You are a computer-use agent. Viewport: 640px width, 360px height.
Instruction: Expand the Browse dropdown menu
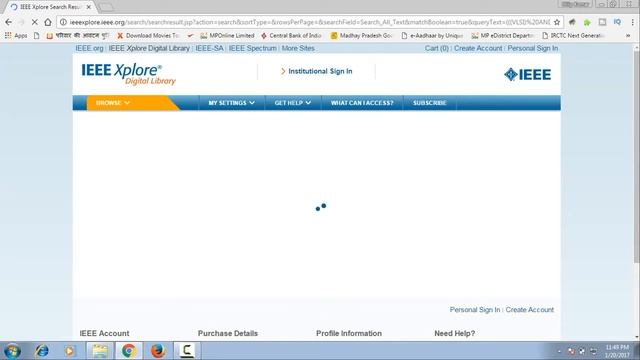pos(113,103)
